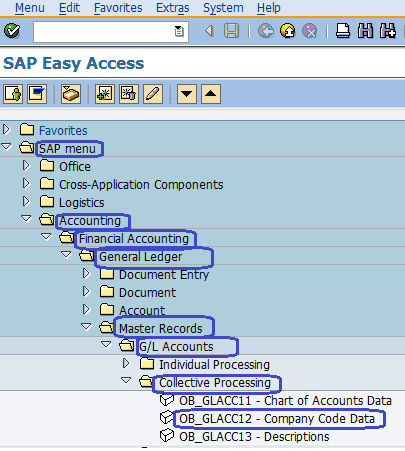Click the Print icon
The width and height of the screenshot is (405, 451).
point(342,31)
